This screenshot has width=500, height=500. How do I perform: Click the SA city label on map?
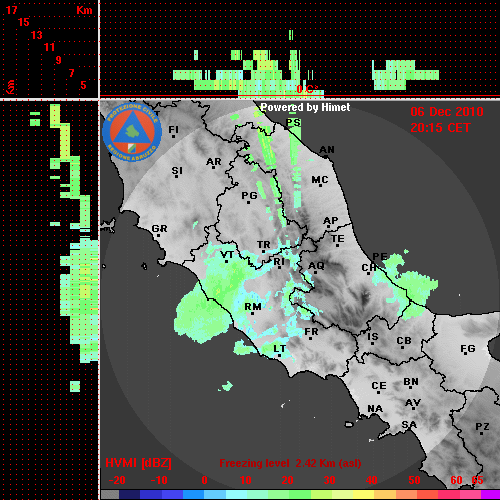pyautogui.click(x=409, y=425)
